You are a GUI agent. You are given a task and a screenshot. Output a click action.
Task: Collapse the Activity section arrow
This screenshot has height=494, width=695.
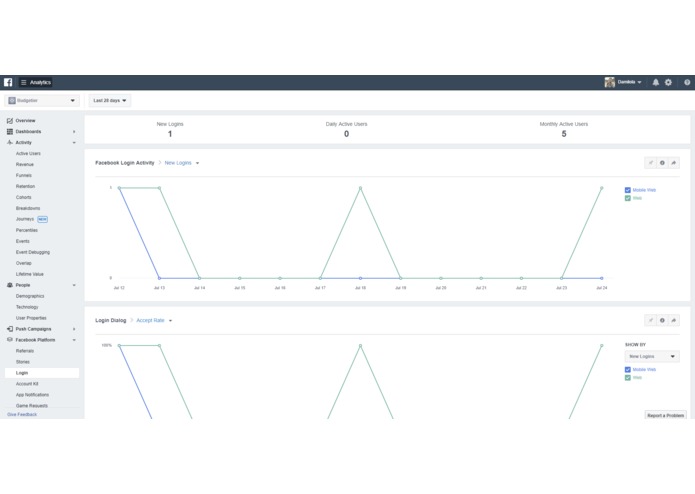(74, 143)
